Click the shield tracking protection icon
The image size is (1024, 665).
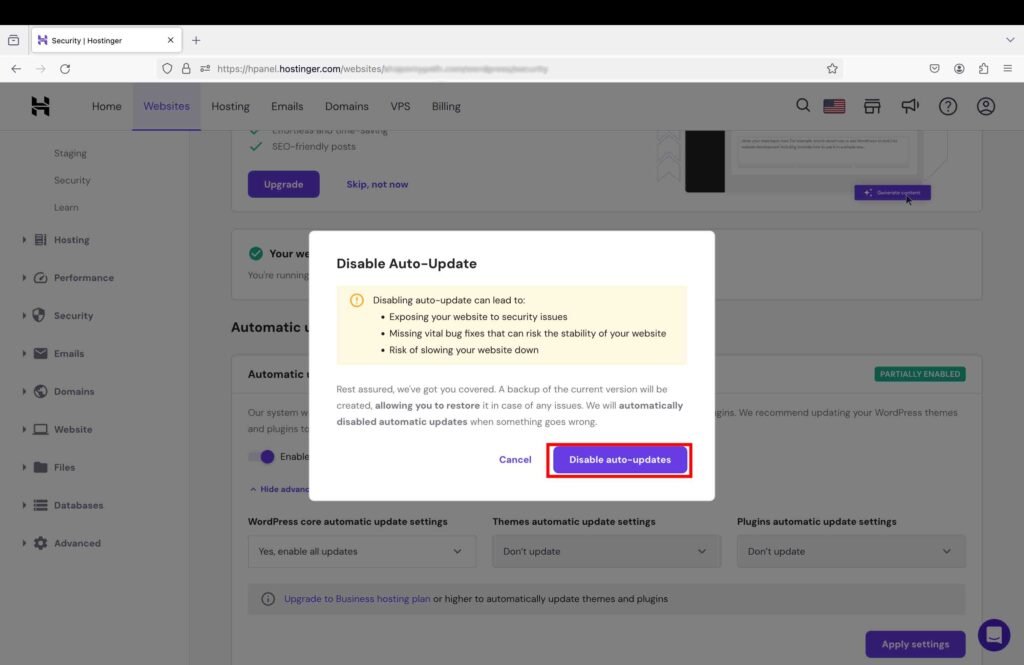click(x=167, y=69)
